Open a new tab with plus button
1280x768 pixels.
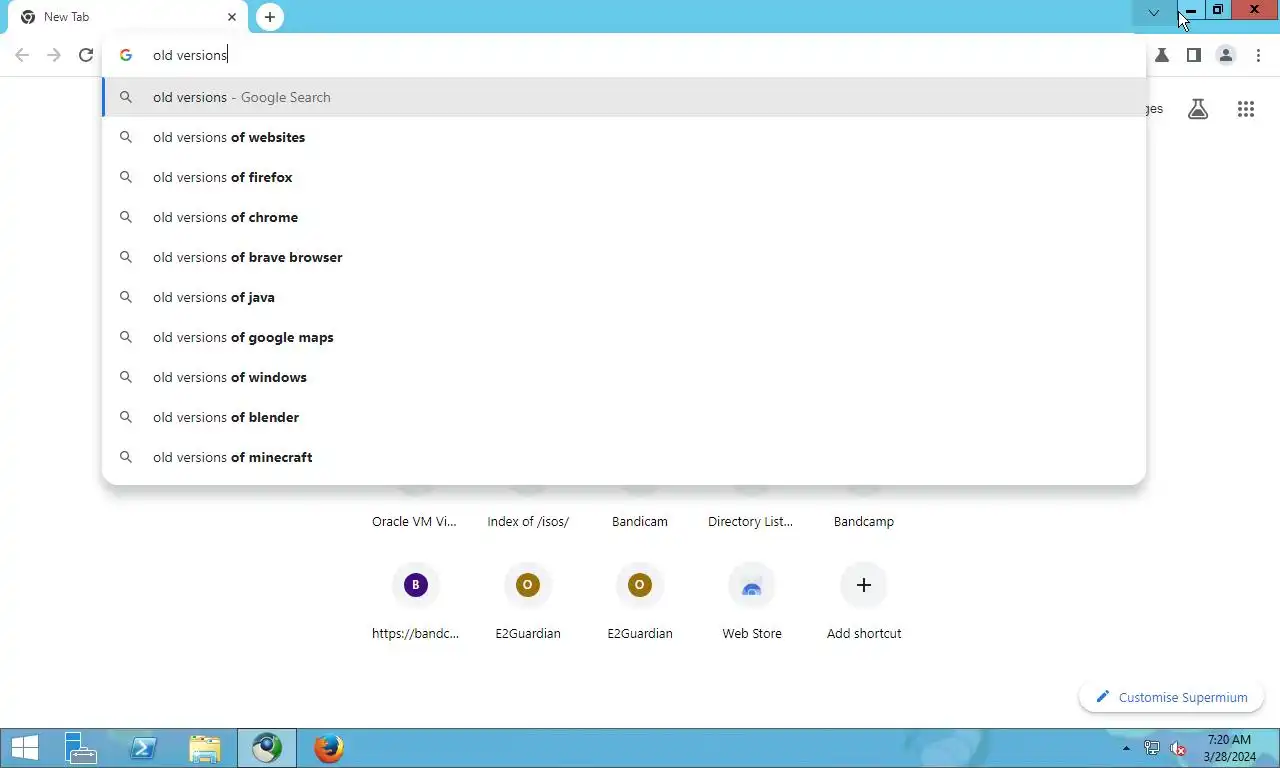coord(270,17)
